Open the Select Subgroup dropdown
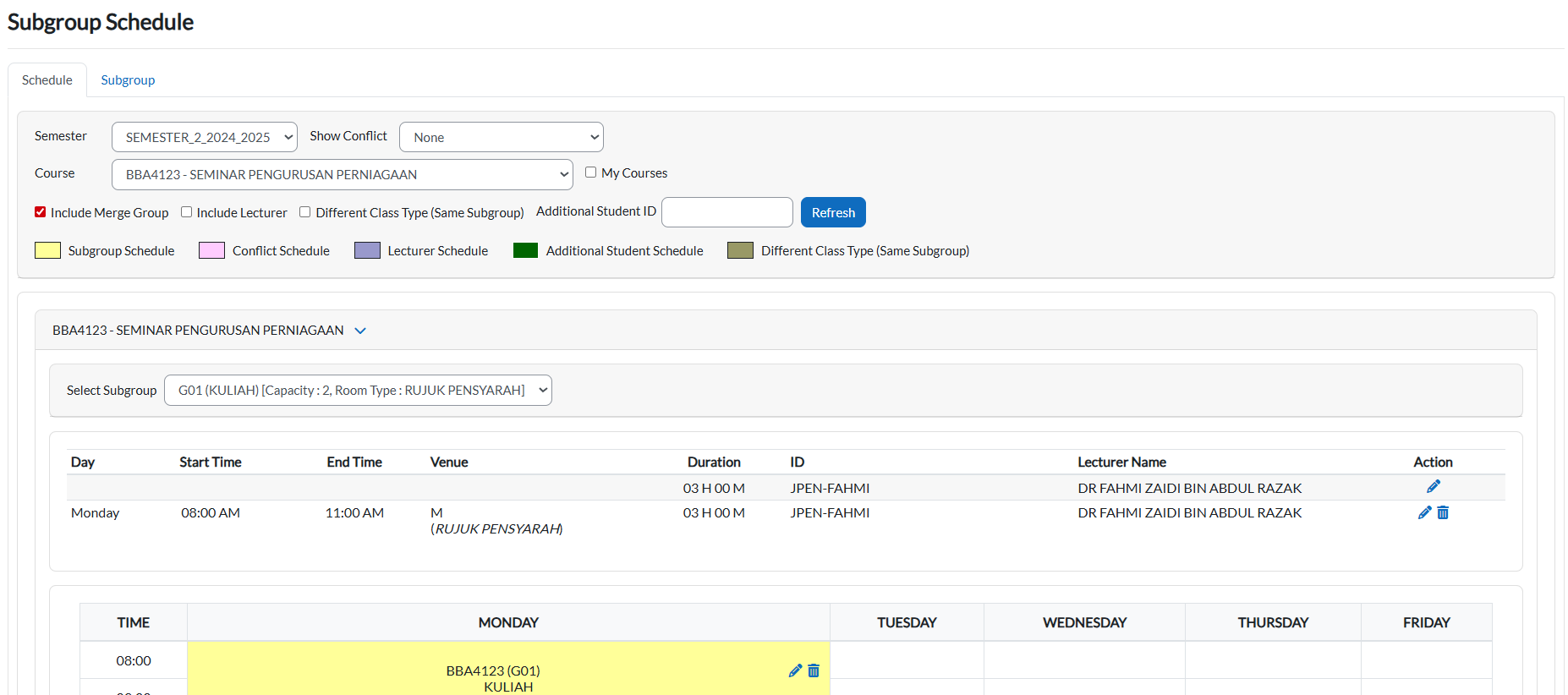 [x=358, y=391]
